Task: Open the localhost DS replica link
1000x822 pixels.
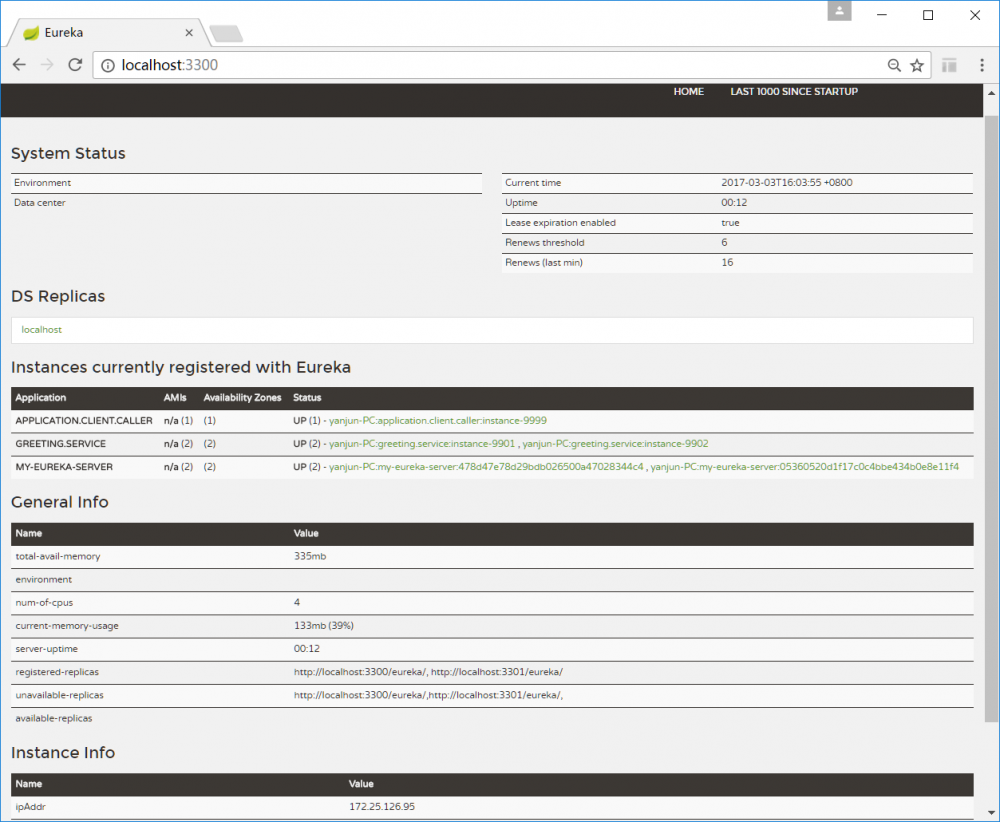Action: pyautogui.click(x=41, y=330)
